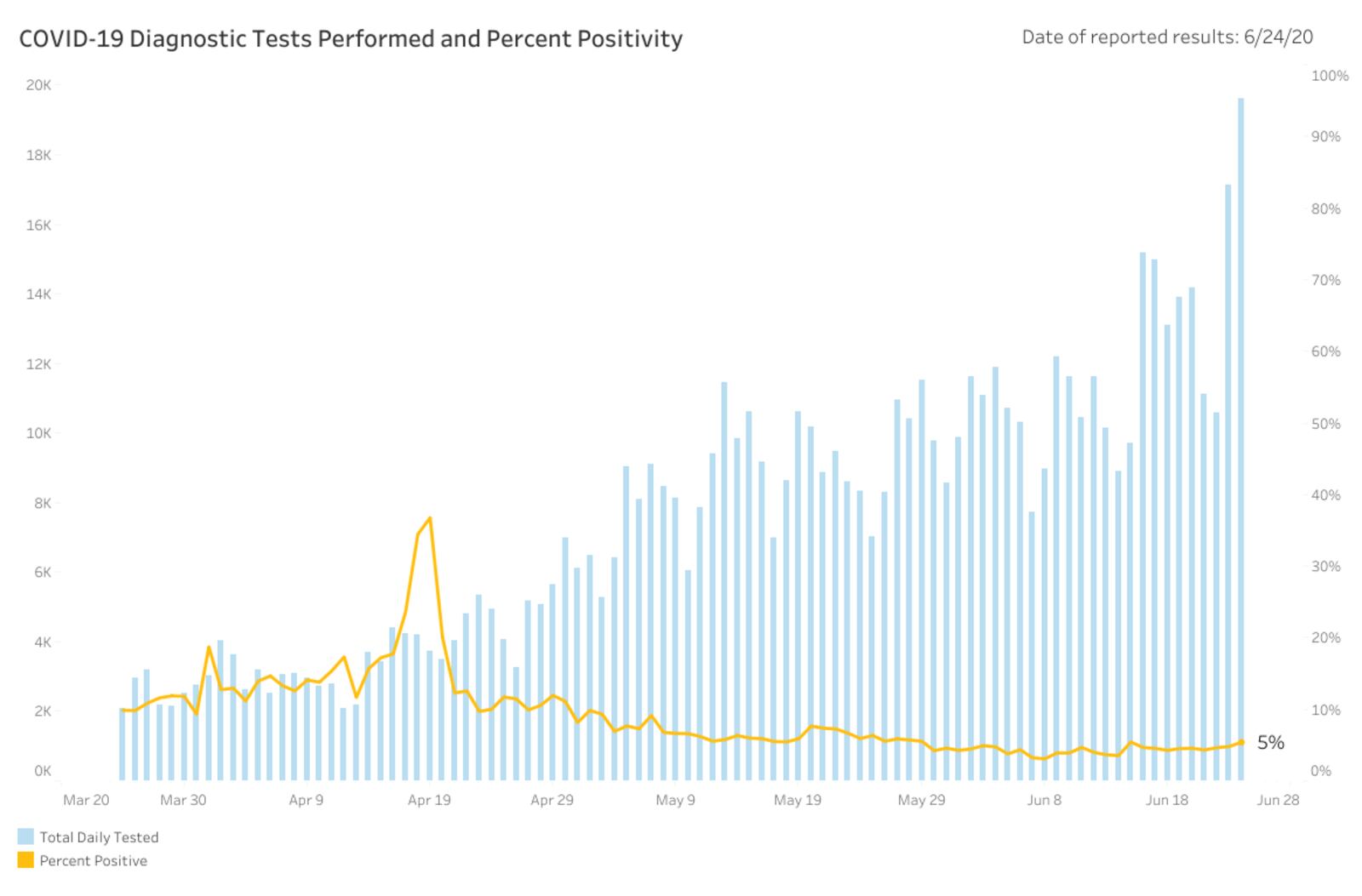Click the Mar 20 x-axis label
1362x896 pixels.
coord(86,800)
